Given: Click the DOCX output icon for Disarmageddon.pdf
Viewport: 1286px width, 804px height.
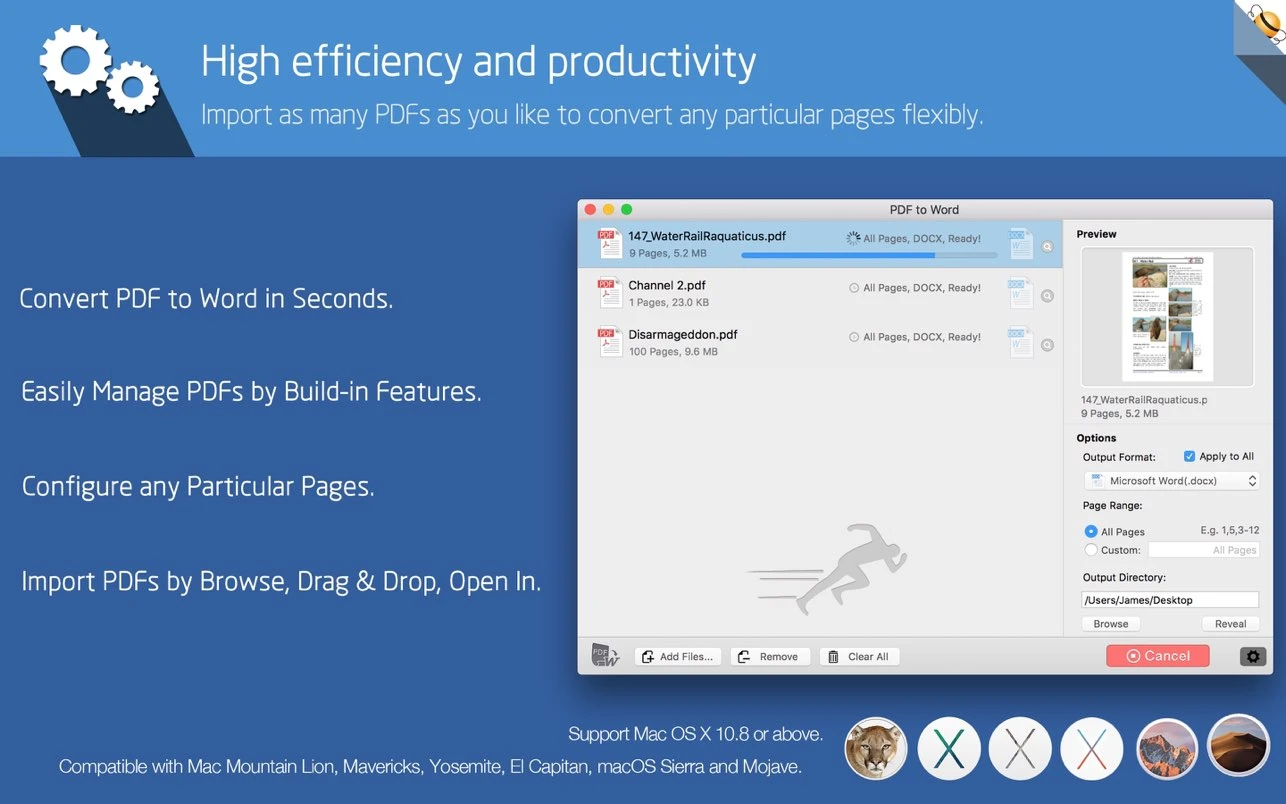Looking at the screenshot, I should point(1020,342).
